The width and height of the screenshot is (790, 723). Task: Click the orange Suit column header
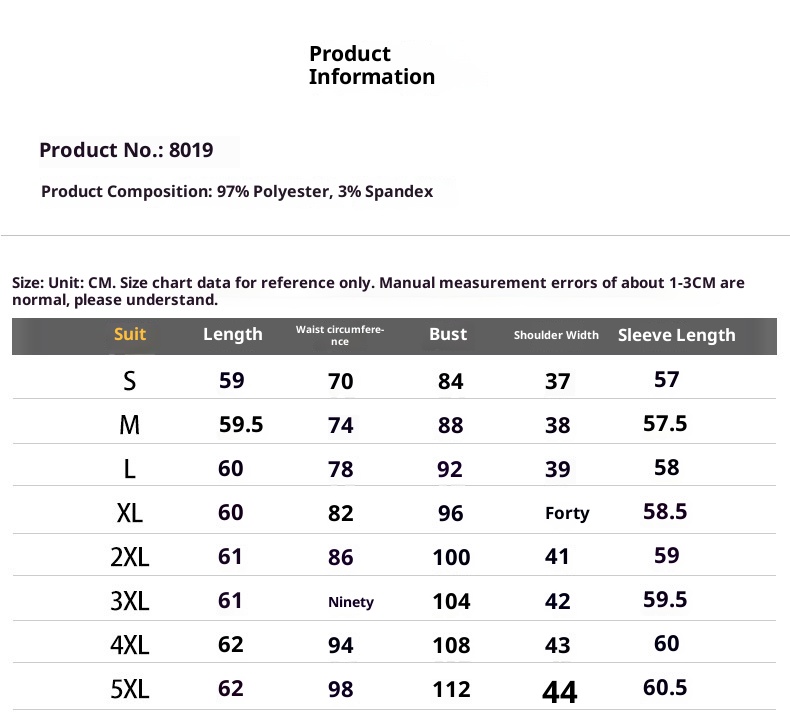coord(130,334)
